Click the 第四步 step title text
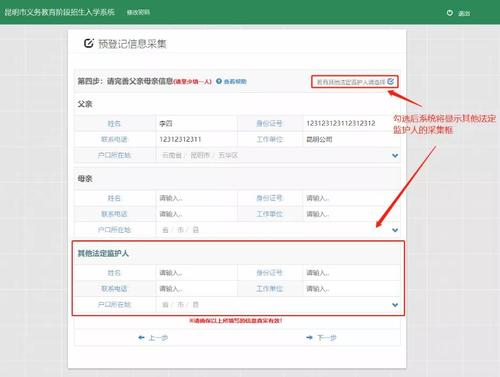 [125, 81]
